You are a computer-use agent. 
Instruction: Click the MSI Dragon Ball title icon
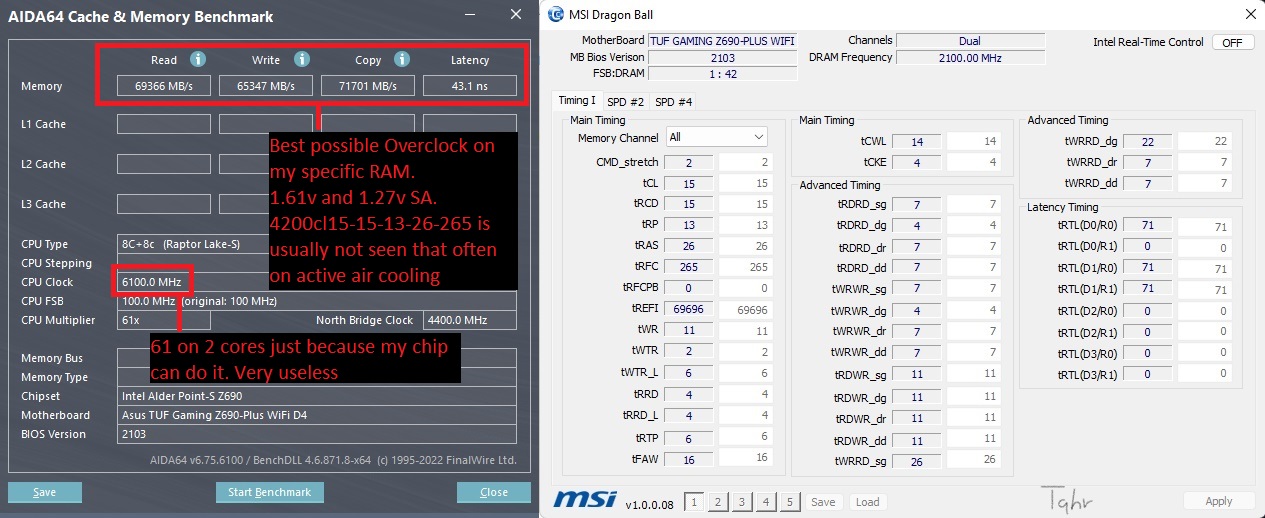556,15
